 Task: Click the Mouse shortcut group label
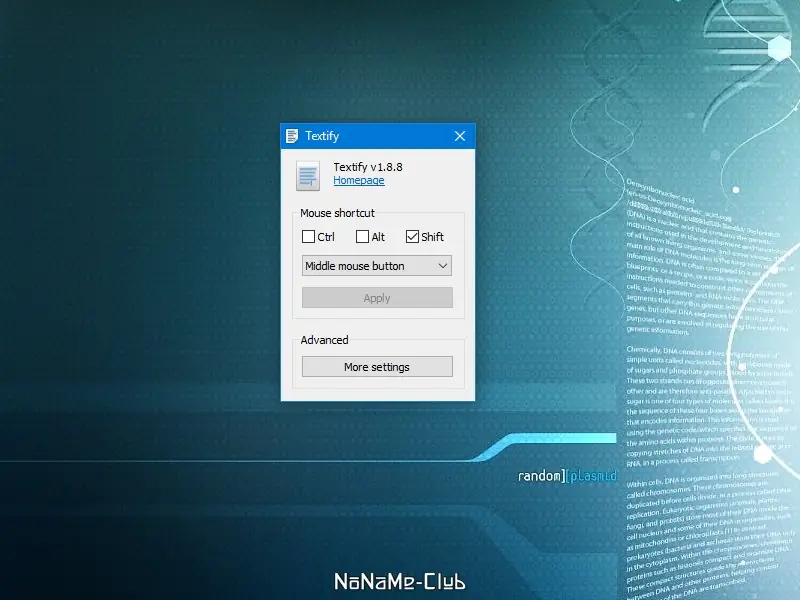337,213
